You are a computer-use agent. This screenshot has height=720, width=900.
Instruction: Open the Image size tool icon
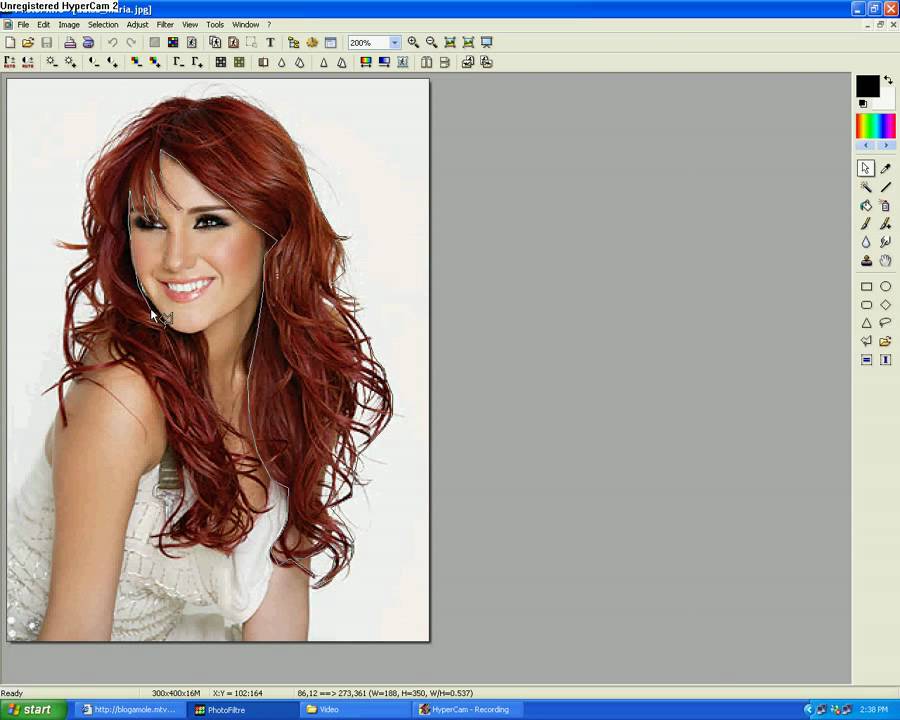point(215,42)
